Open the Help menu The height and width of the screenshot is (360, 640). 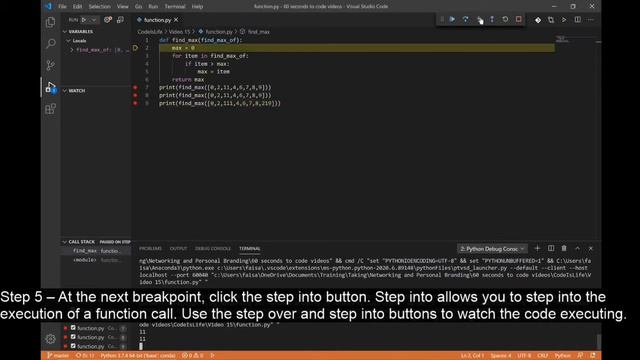point(198,7)
